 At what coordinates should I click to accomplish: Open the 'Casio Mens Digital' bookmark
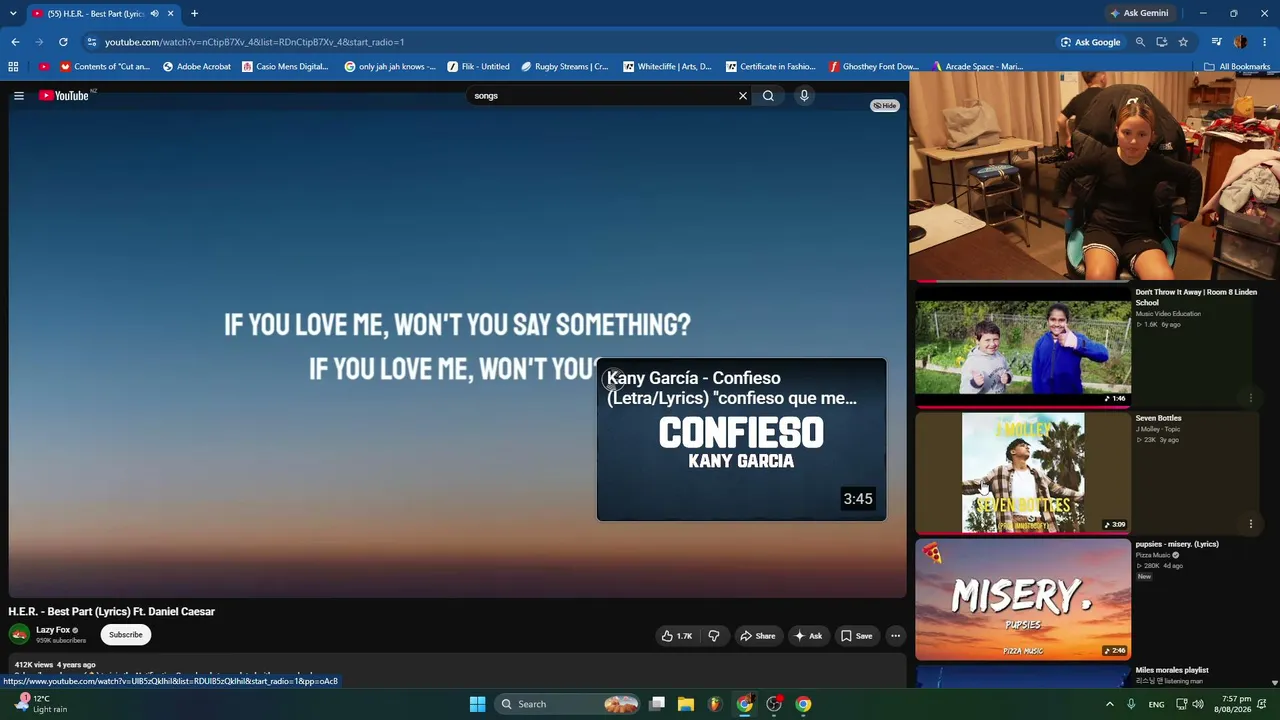[x=285, y=67]
